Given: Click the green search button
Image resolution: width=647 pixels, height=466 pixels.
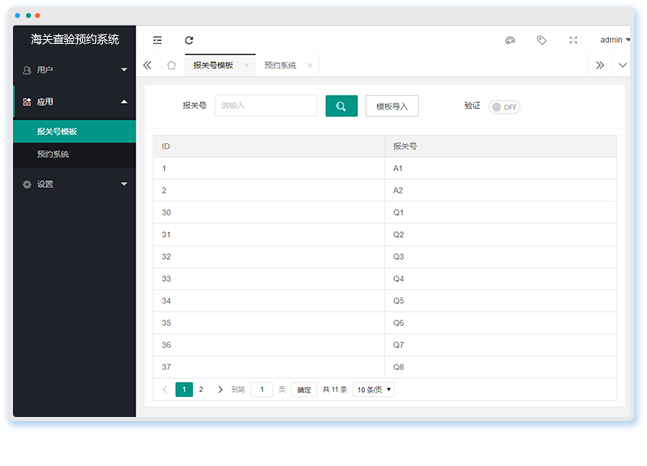Looking at the screenshot, I should [341, 106].
